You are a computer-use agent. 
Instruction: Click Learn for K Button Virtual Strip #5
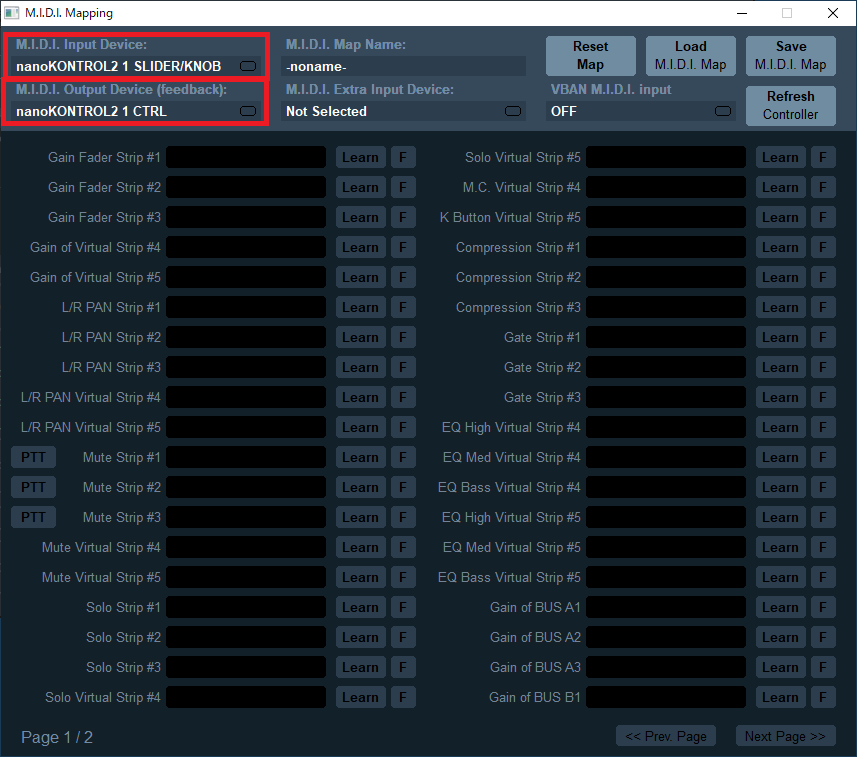click(780, 218)
